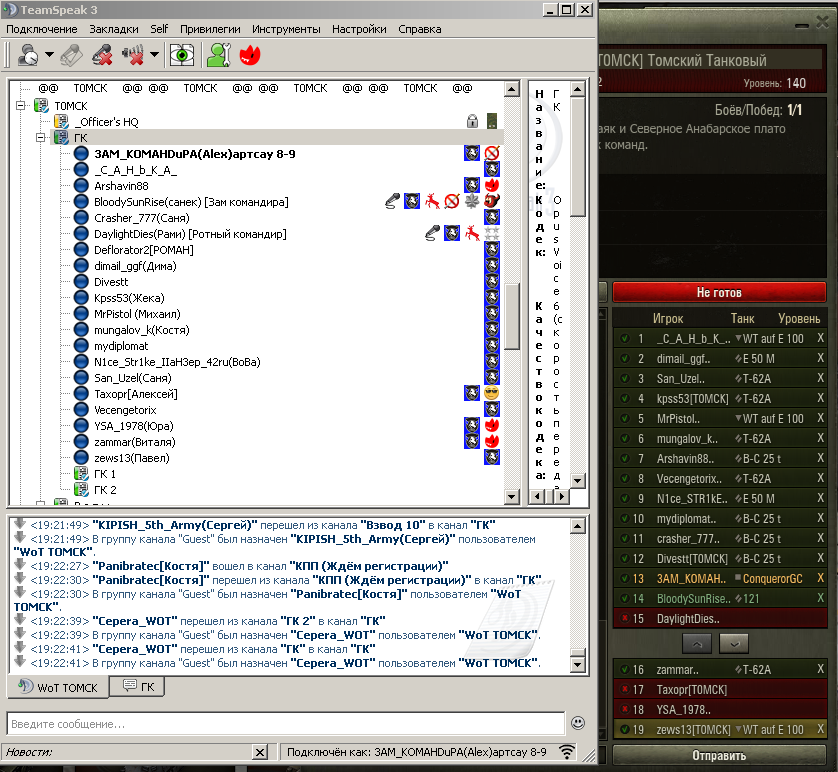Open the Connect icon's dropdown arrow
The width and height of the screenshot is (838, 772).
click(x=49, y=54)
